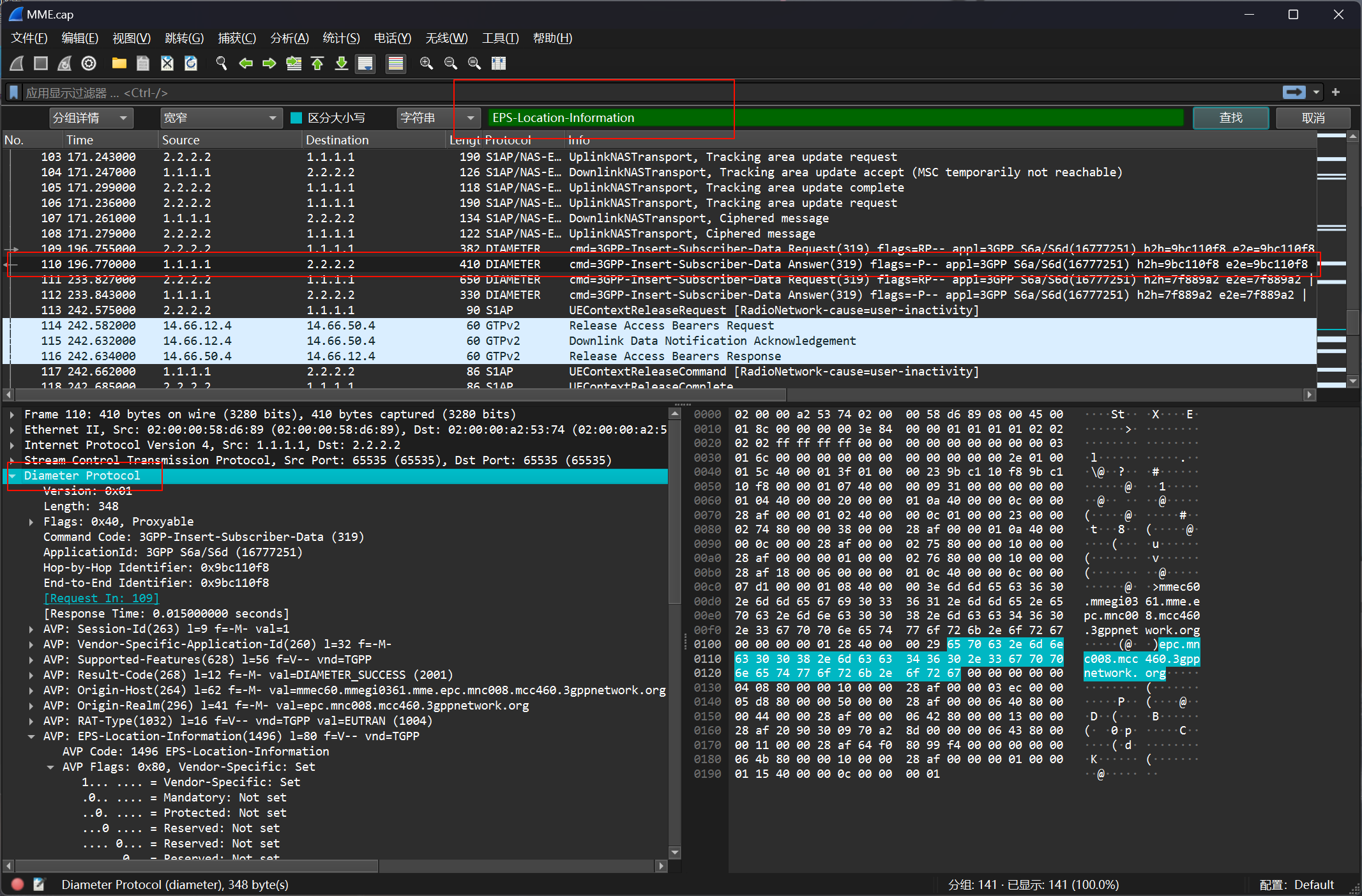This screenshot has width=1362, height=896.
Task: Click the 查找 find button
Action: [1230, 118]
